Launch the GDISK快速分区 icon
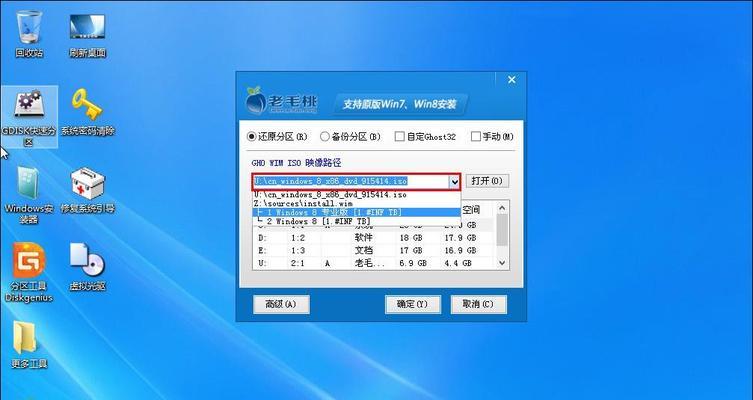This screenshot has height=400, width=753. click(x=29, y=117)
